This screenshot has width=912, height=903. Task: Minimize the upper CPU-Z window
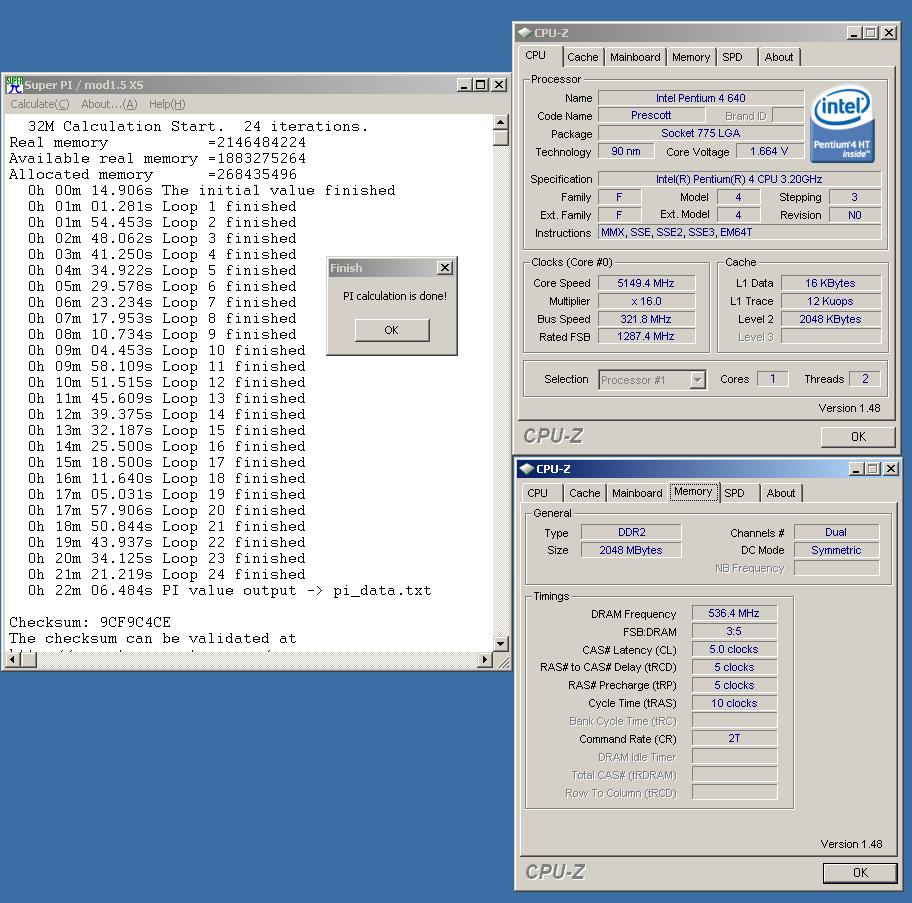[x=854, y=33]
